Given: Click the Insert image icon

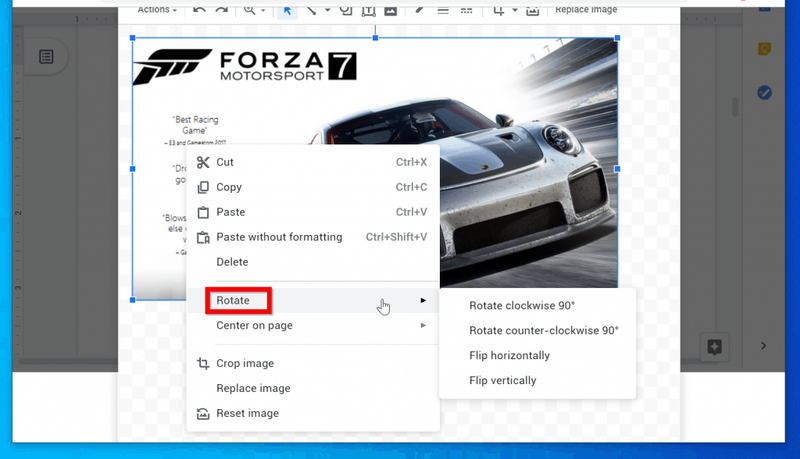Looking at the screenshot, I should tap(390, 10).
